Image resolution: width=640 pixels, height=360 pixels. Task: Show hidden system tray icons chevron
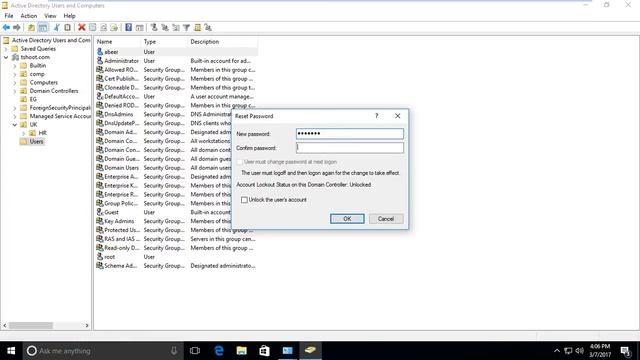pyautogui.click(x=557, y=351)
